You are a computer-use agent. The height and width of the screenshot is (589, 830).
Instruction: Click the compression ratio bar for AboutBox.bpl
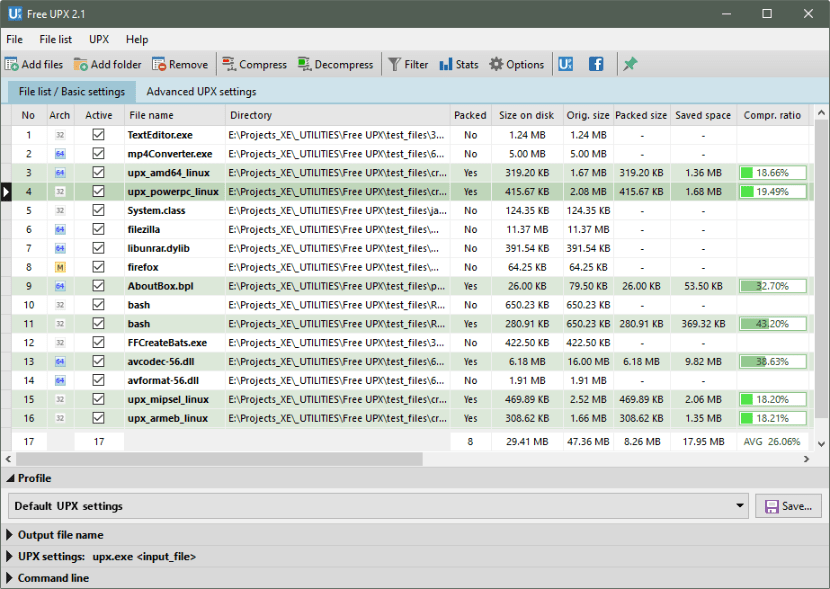tap(771, 285)
